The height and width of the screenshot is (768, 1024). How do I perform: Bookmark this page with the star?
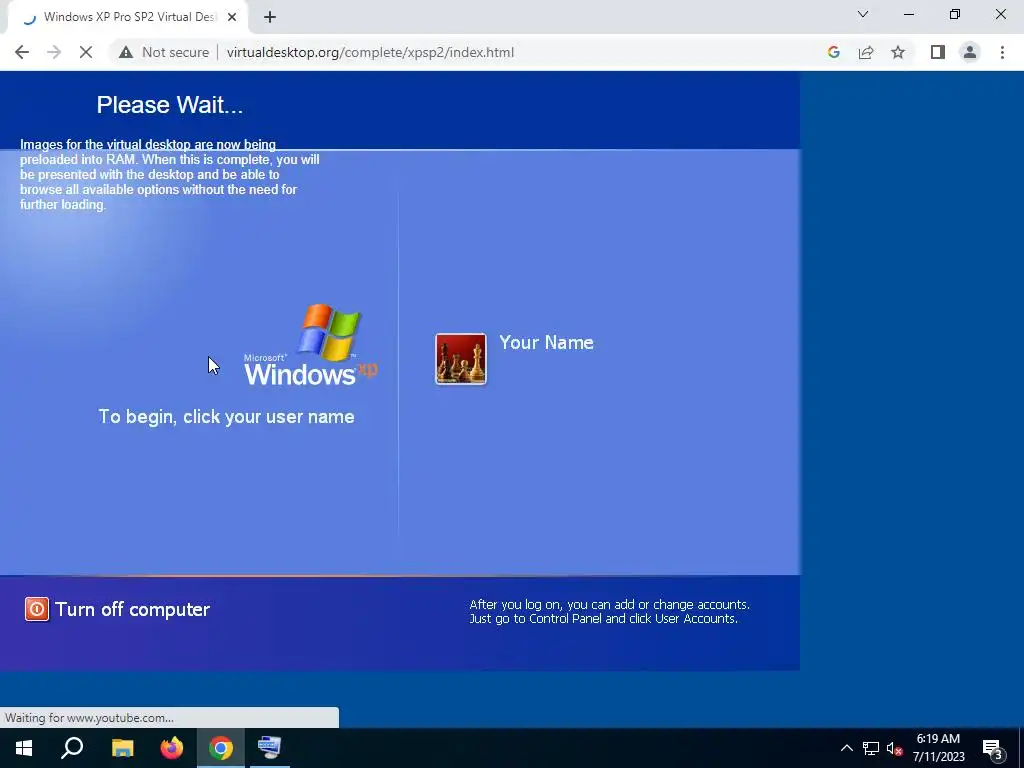point(898,52)
